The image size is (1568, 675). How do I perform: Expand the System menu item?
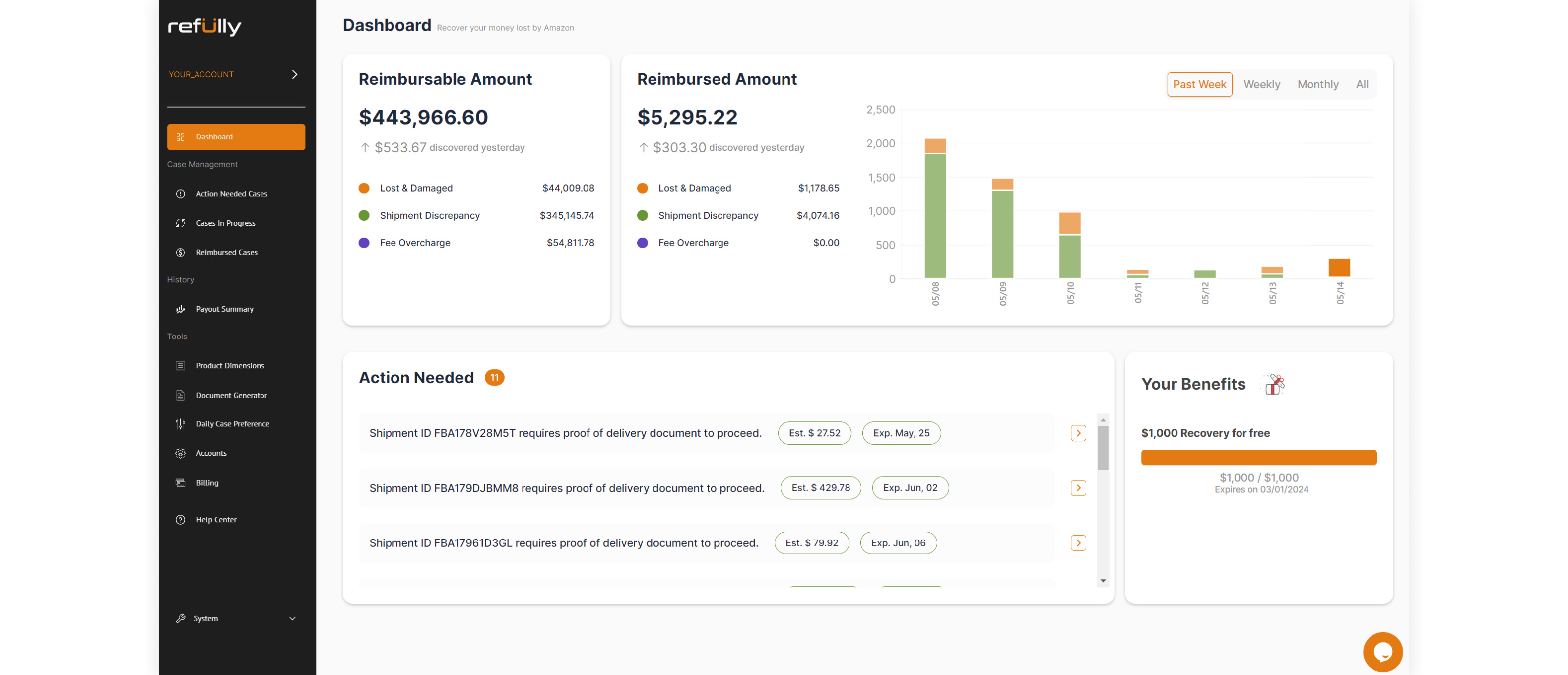coord(236,618)
